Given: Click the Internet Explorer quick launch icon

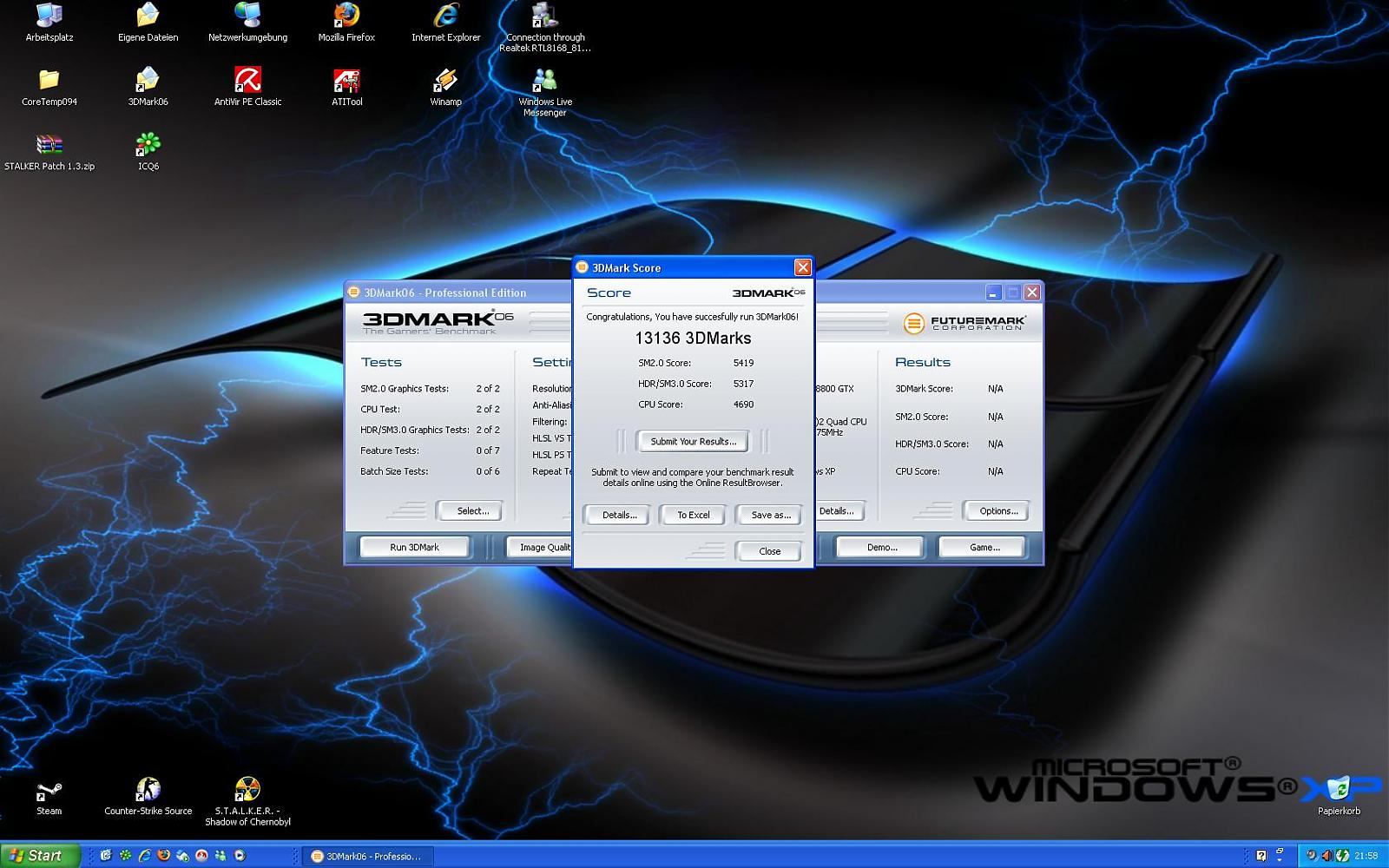Looking at the screenshot, I should click(144, 855).
